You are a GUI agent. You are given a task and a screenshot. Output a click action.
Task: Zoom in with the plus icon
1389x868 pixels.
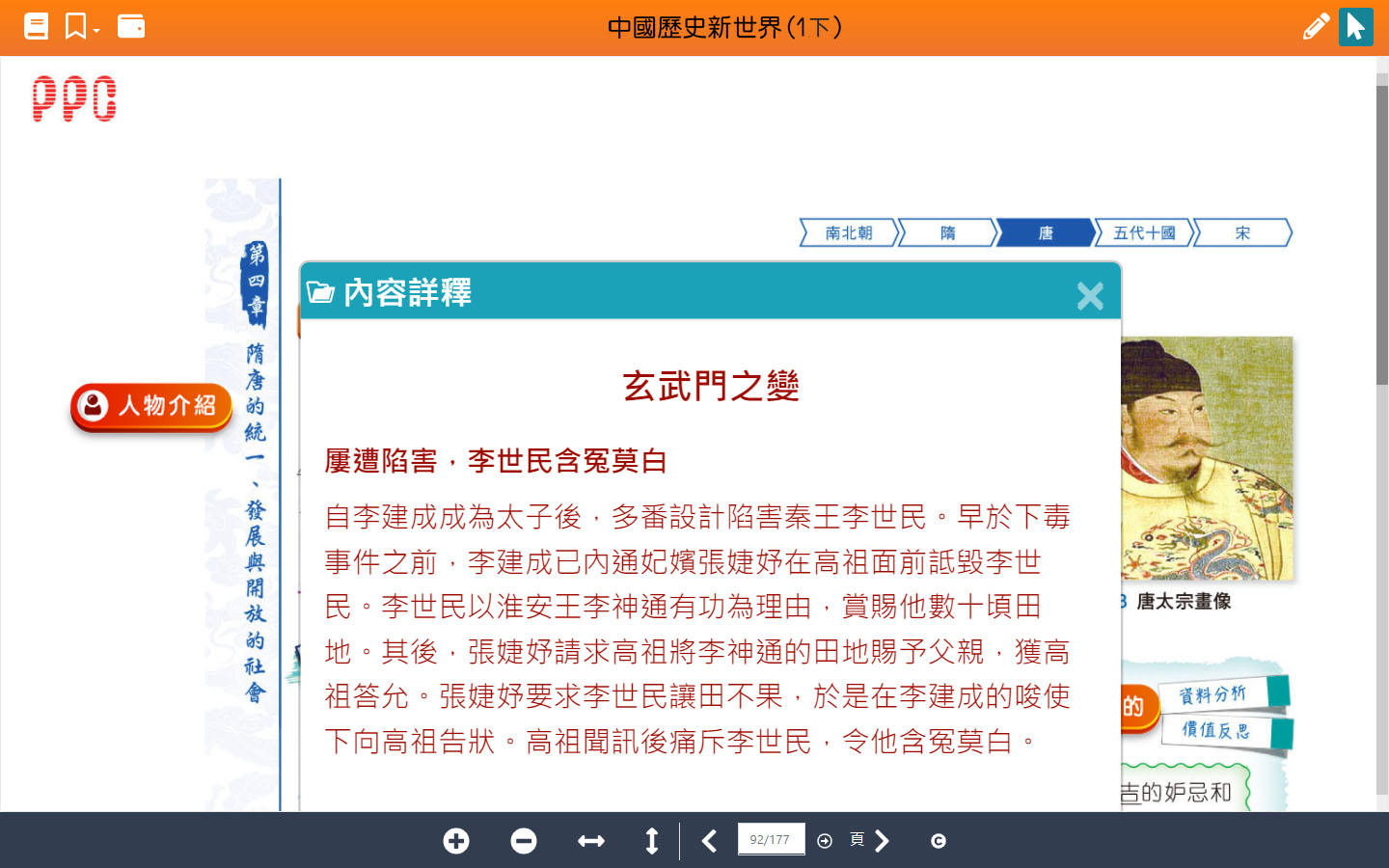pyautogui.click(x=456, y=841)
